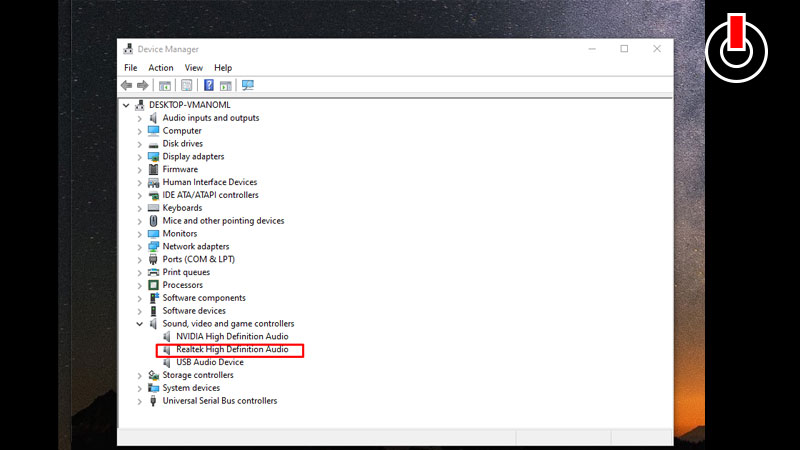Collapse Sound, video and game controllers

click(x=139, y=323)
